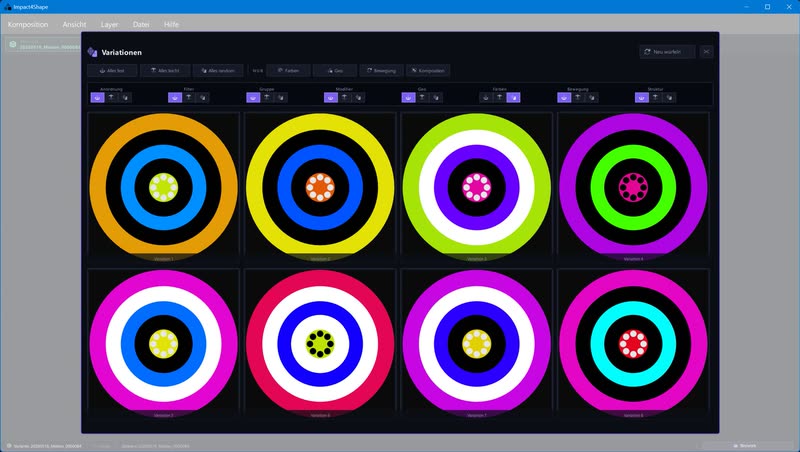The height and width of the screenshot is (452, 800).
Task: Set Gruppe to random dice mode
Action: click(281, 97)
